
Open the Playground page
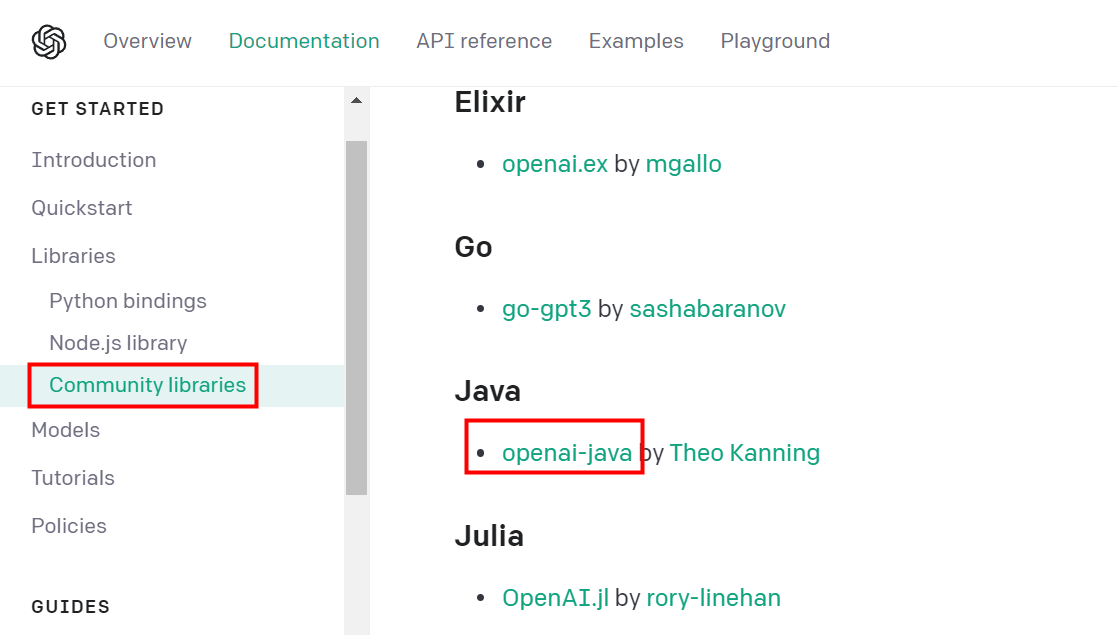pos(775,41)
